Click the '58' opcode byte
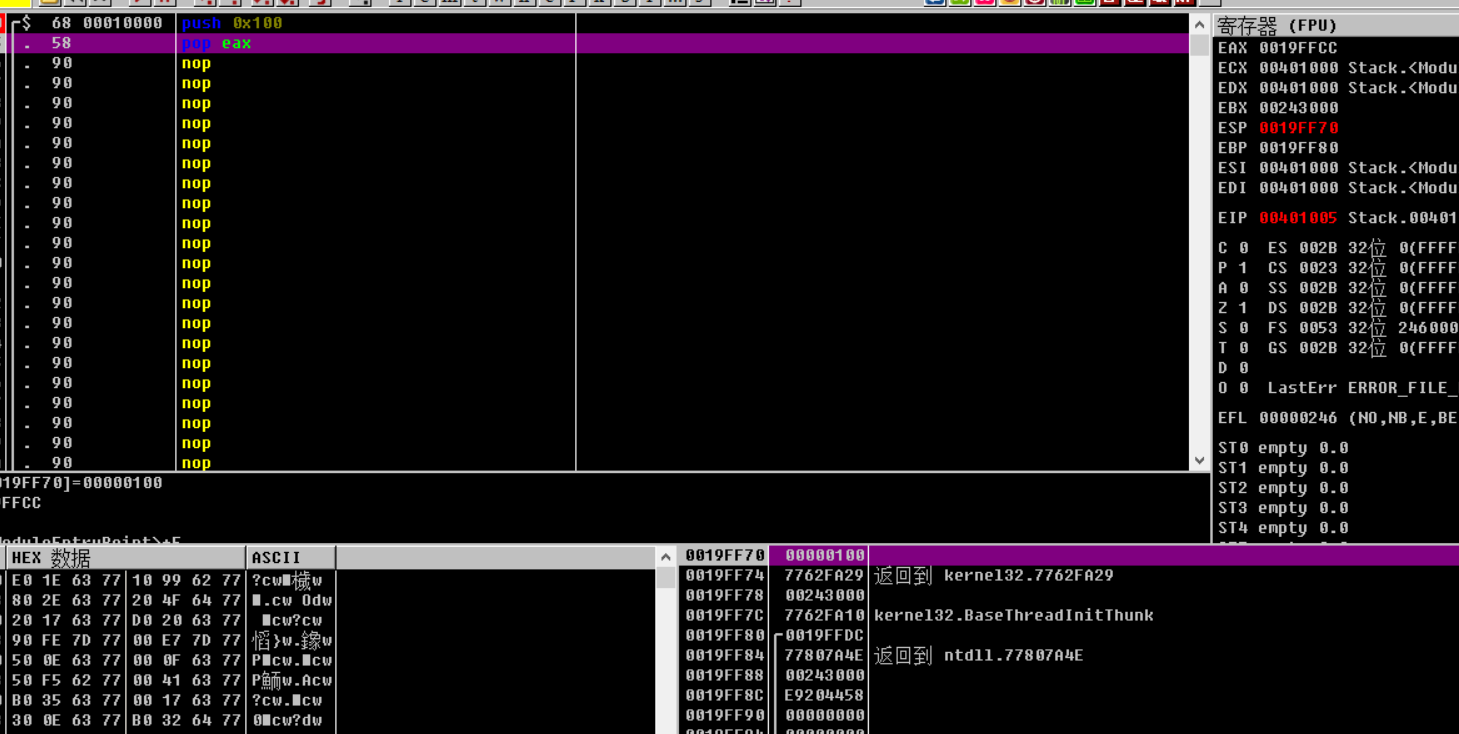This screenshot has height=734, width=1459. pos(61,43)
